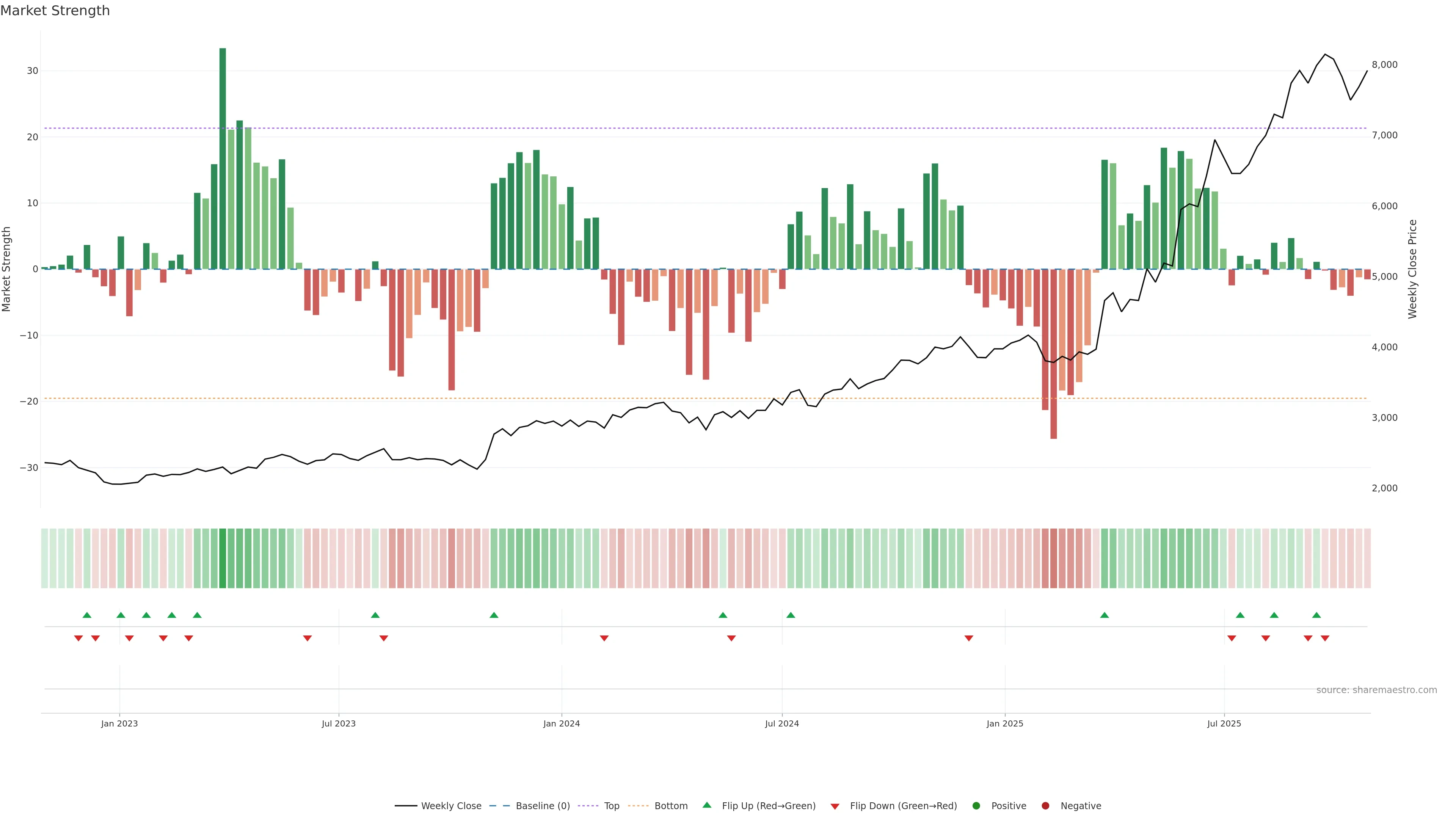Viewport: 1456px width, 819px height.
Task: Click the Jan 2024 axis label
Action: (561, 723)
